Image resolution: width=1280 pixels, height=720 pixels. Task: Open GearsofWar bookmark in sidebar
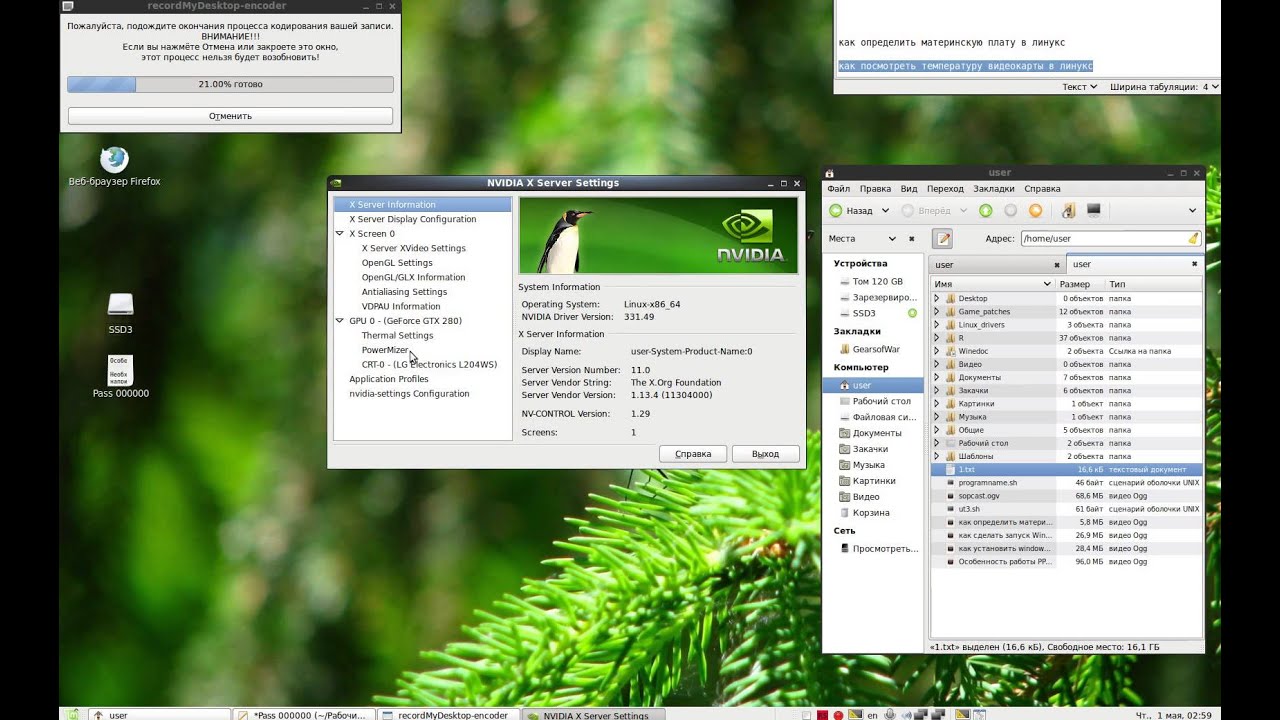[x=876, y=349]
